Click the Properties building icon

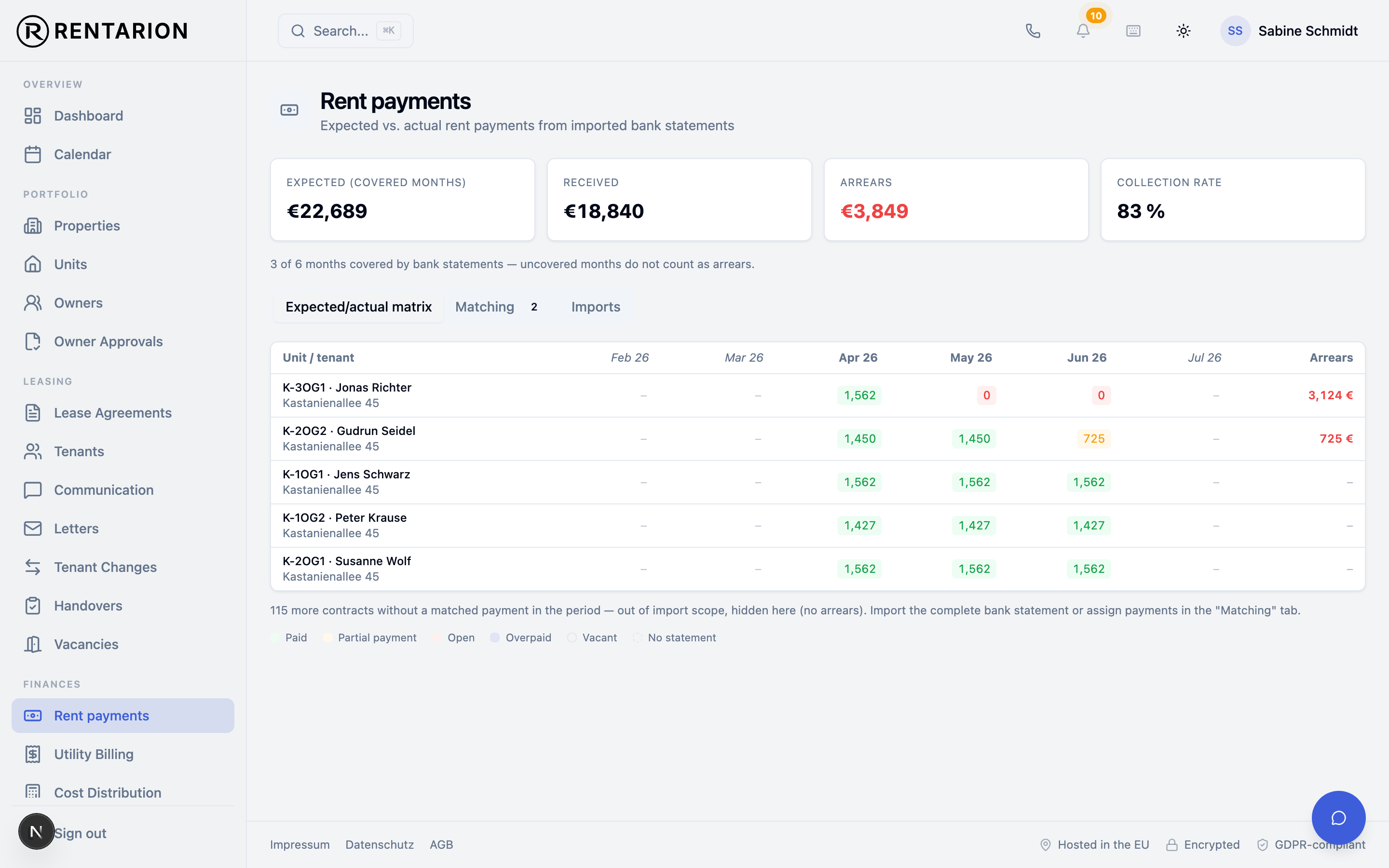(33, 226)
